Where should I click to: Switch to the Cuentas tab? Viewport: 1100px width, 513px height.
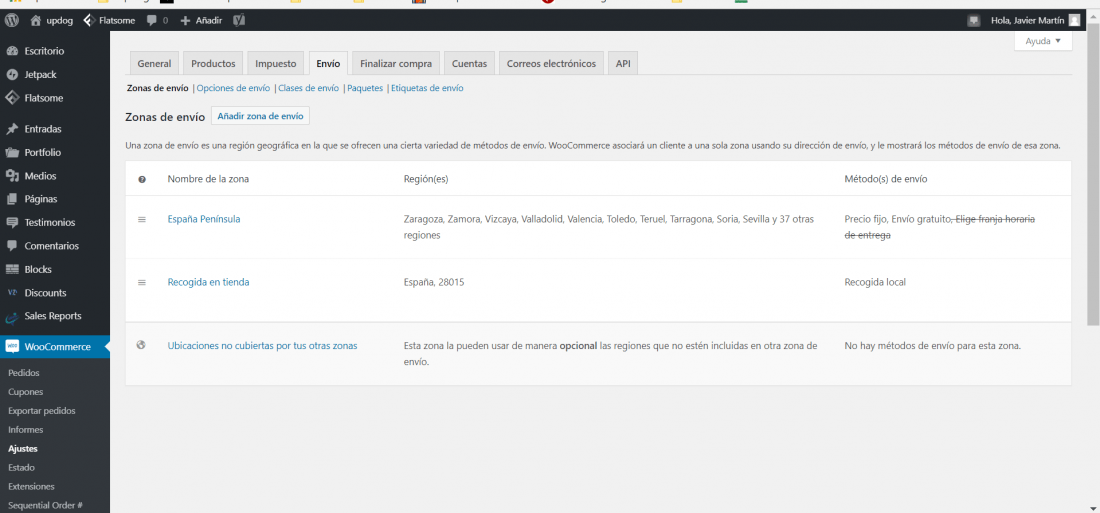(x=469, y=63)
